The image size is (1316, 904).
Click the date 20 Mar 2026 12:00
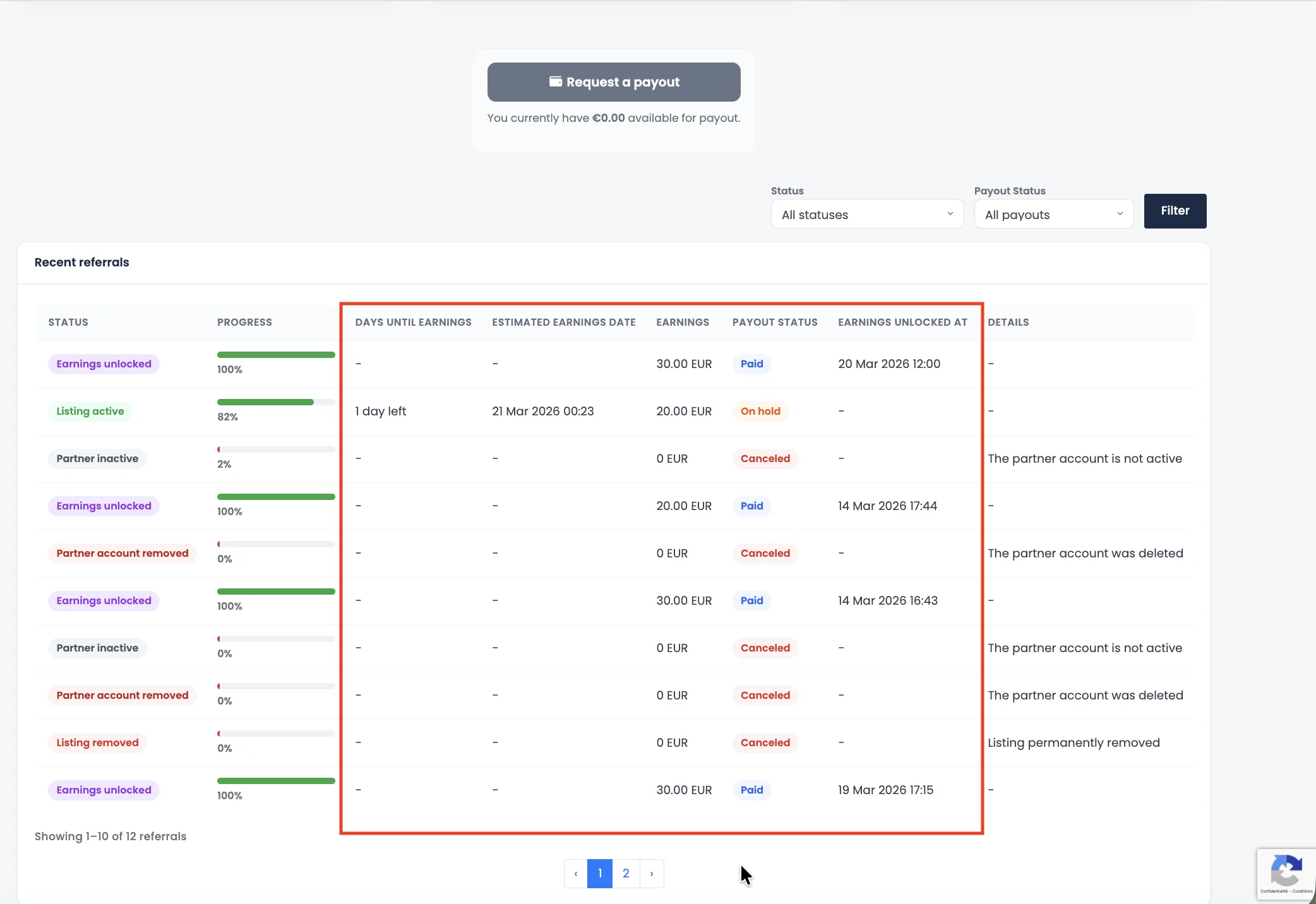coord(889,364)
